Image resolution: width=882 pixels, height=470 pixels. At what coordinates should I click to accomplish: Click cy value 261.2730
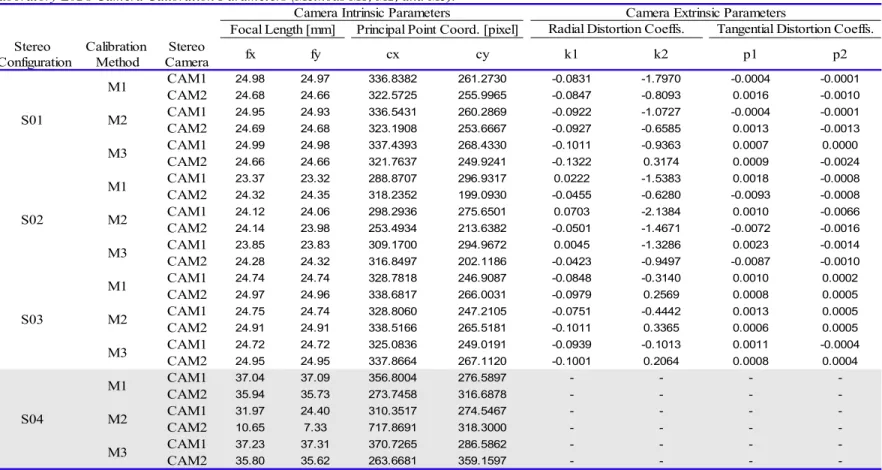pos(482,79)
